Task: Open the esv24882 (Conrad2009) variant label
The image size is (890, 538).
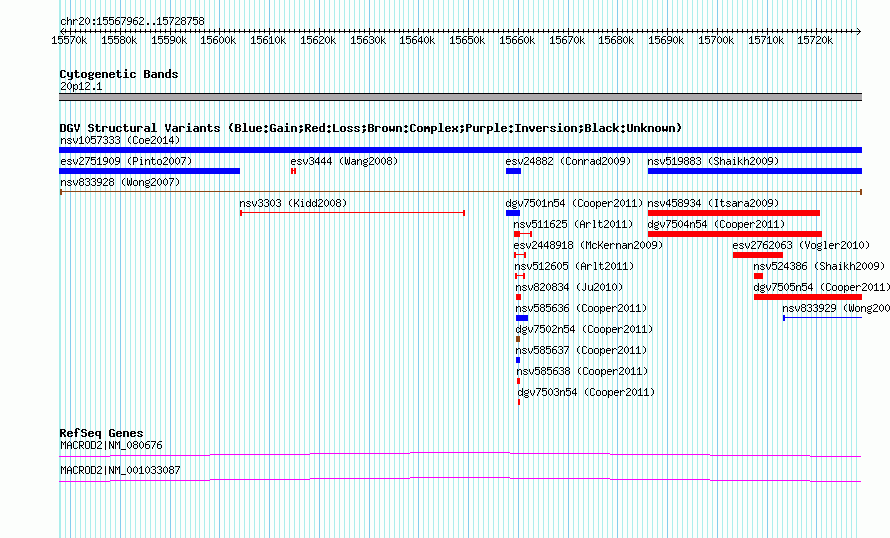Action: point(568,161)
